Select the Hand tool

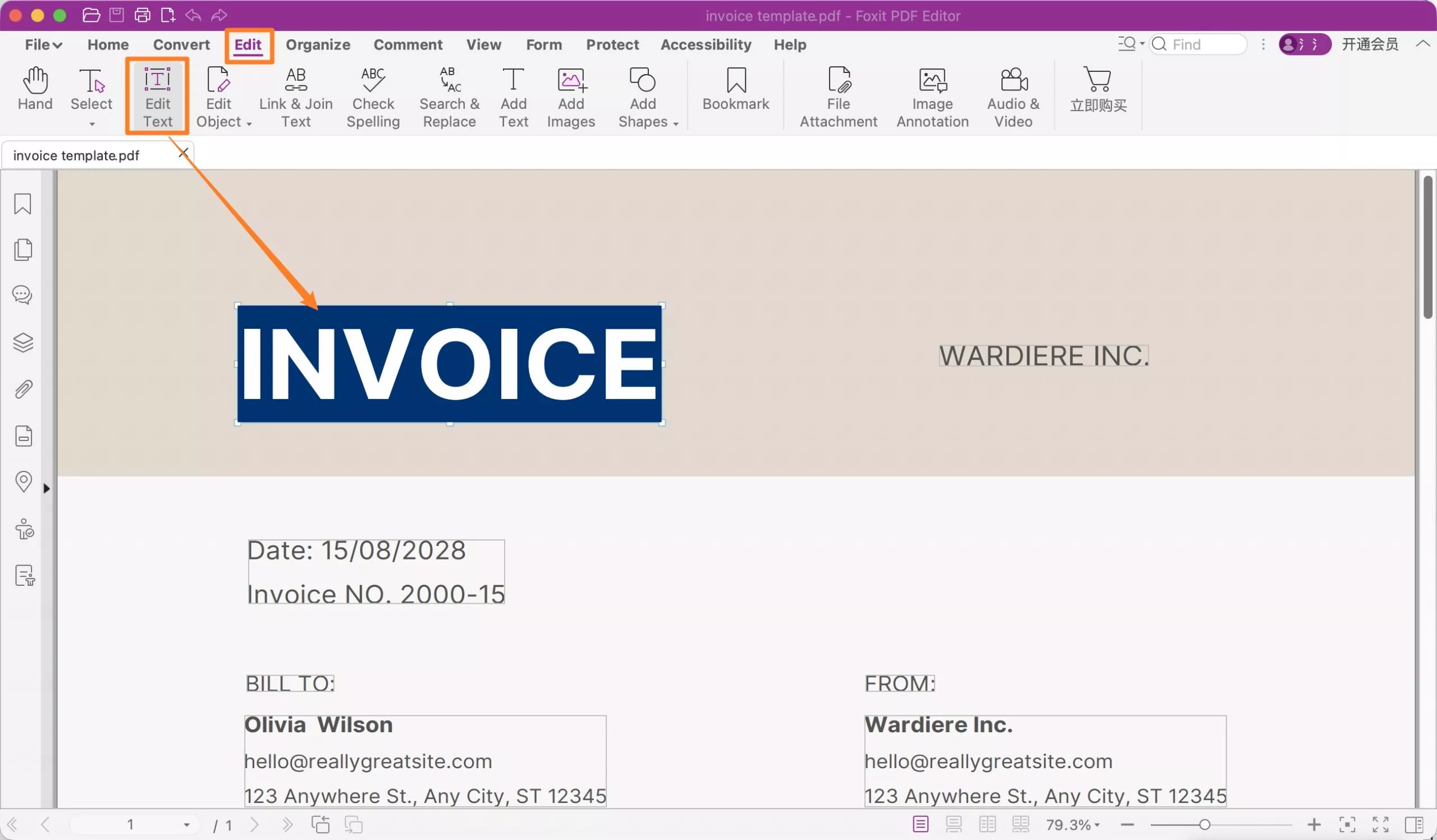click(x=35, y=89)
